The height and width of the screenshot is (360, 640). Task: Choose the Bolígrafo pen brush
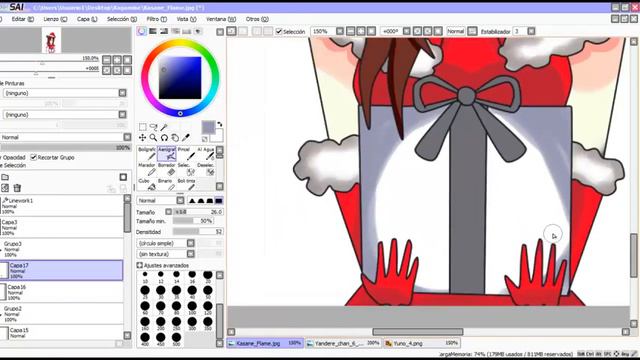click(x=147, y=154)
